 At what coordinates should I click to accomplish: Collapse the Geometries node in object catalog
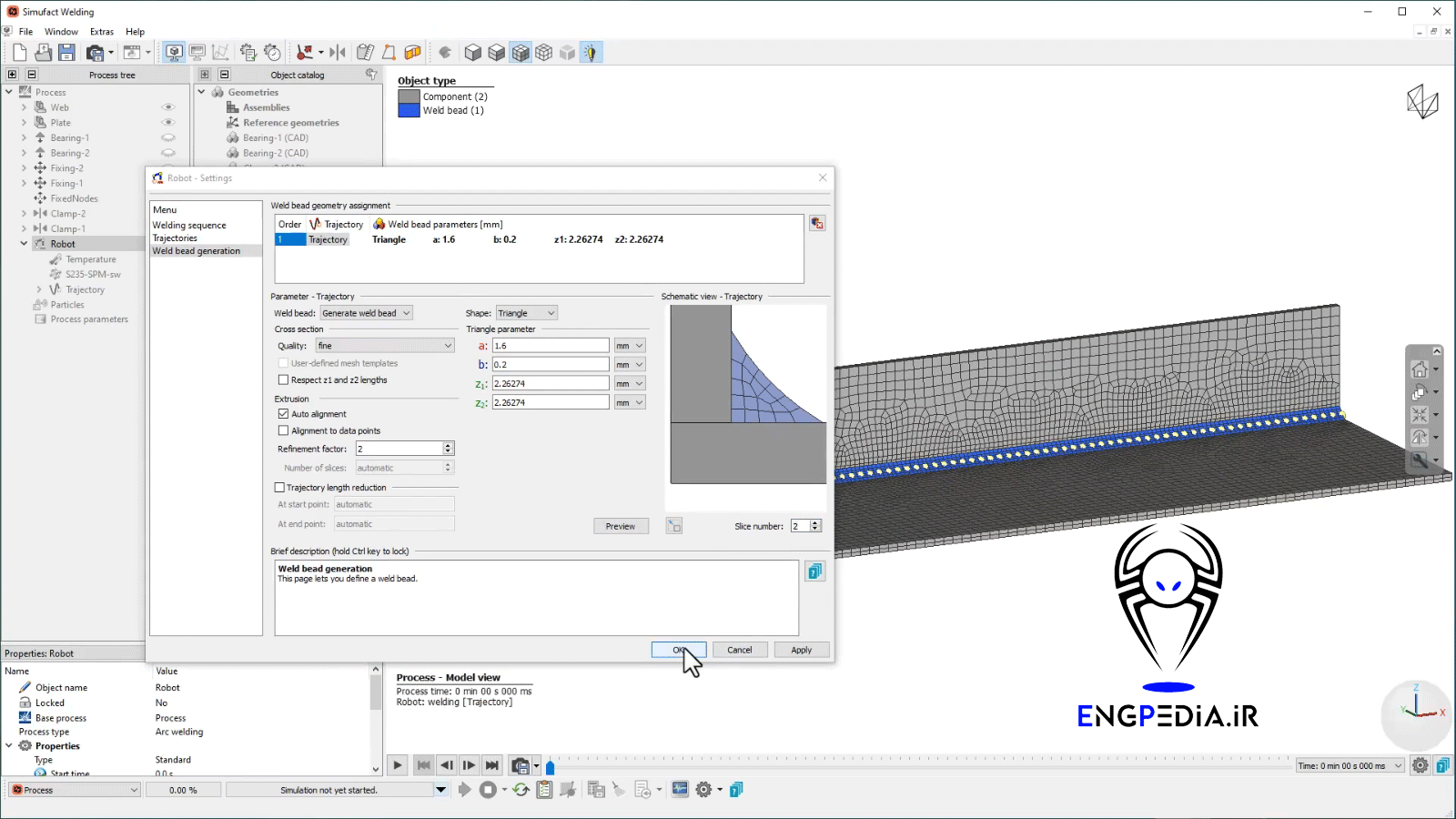(202, 92)
